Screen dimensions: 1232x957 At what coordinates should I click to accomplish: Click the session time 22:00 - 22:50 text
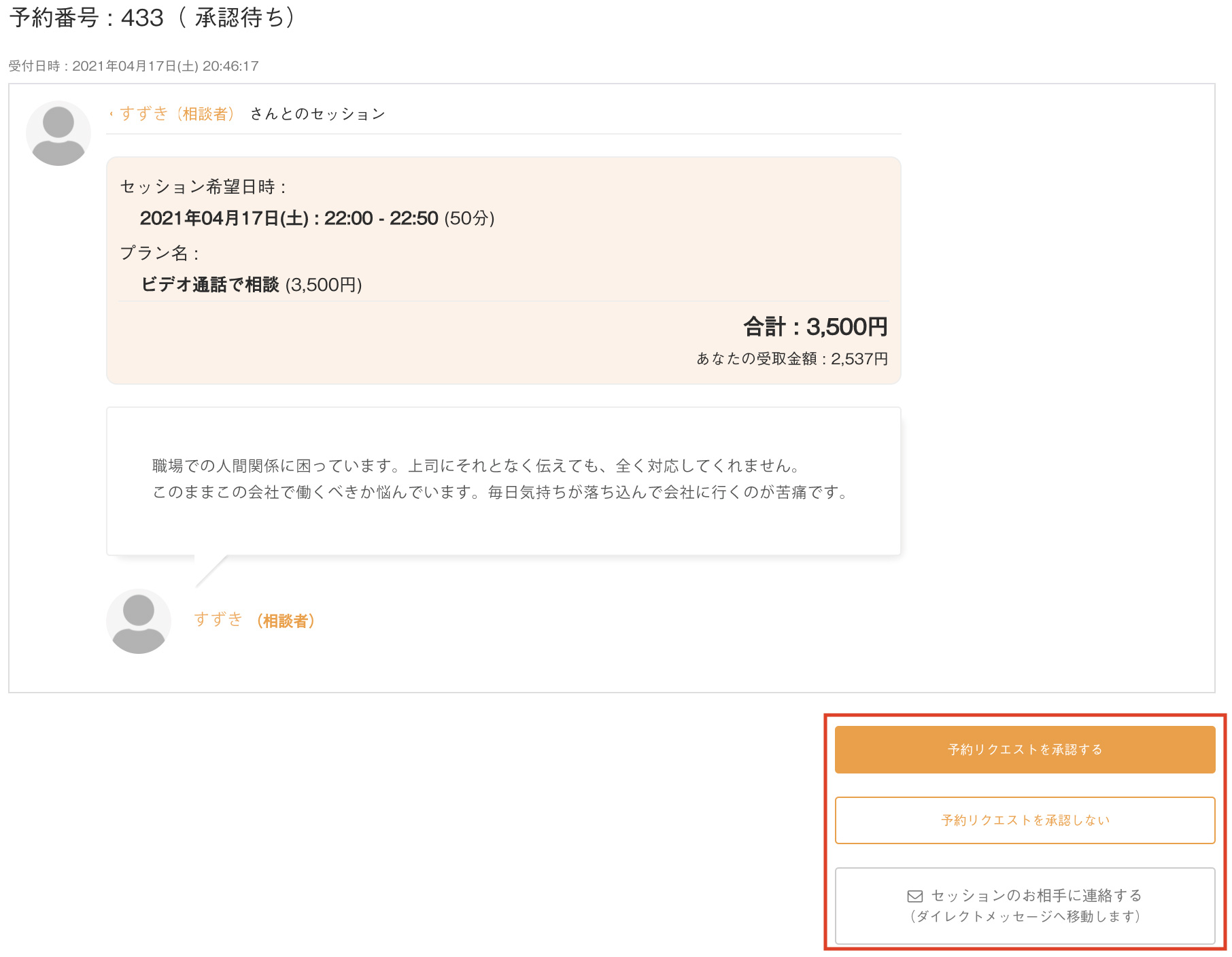tap(381, 218)
